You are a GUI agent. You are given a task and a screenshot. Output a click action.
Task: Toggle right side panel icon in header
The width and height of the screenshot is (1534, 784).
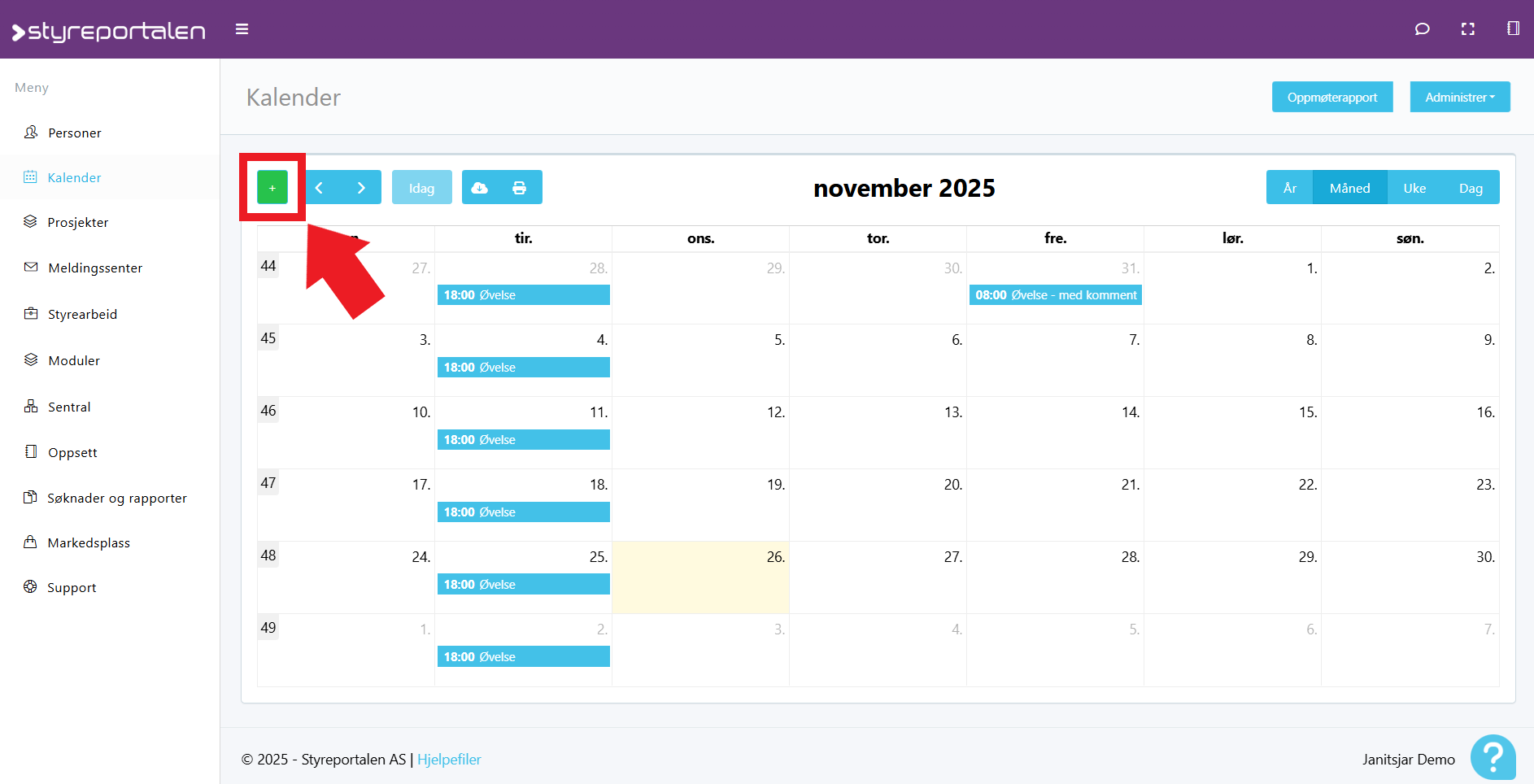1512,29
